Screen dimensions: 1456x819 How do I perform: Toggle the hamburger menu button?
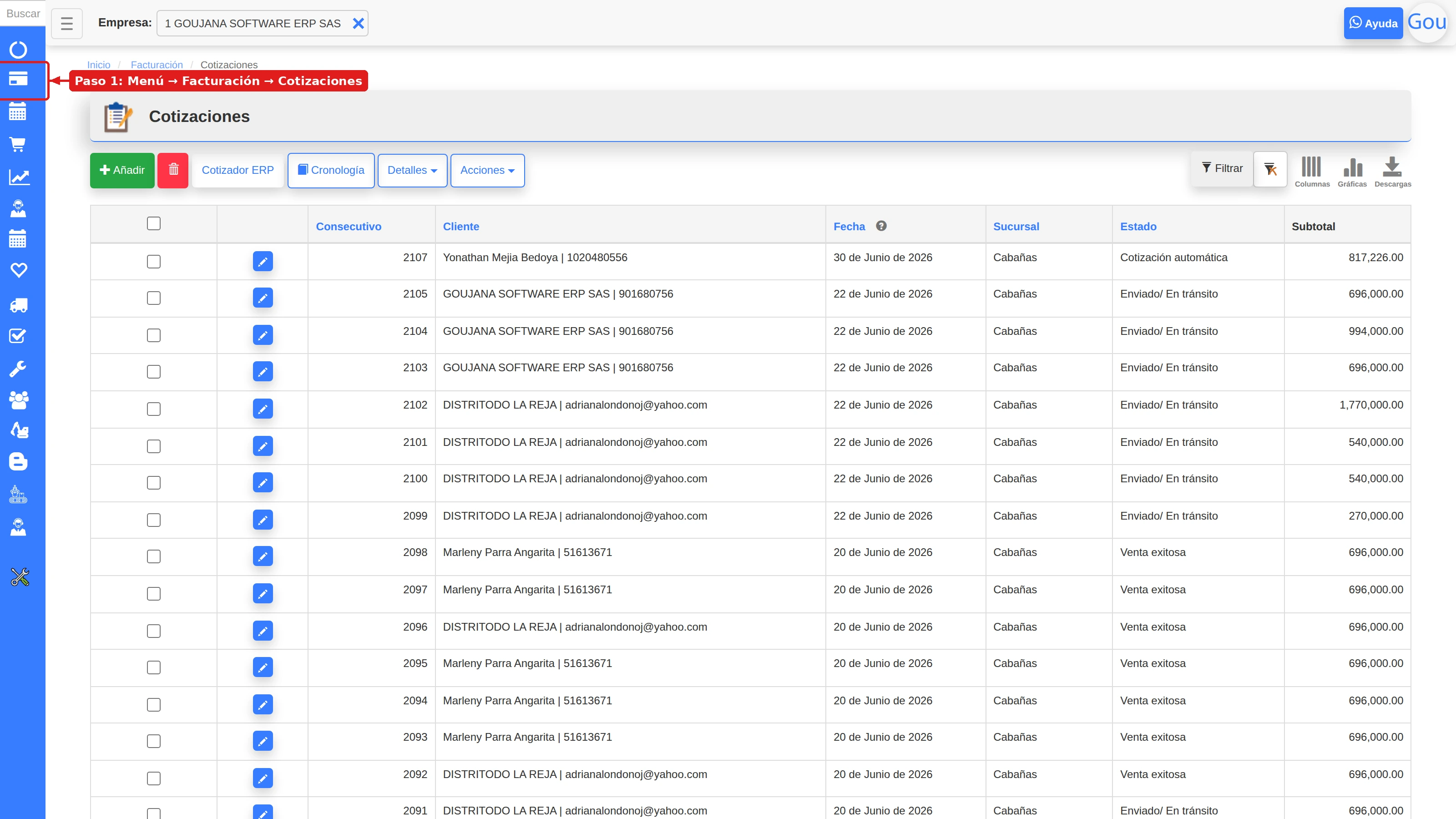point(67,23)
